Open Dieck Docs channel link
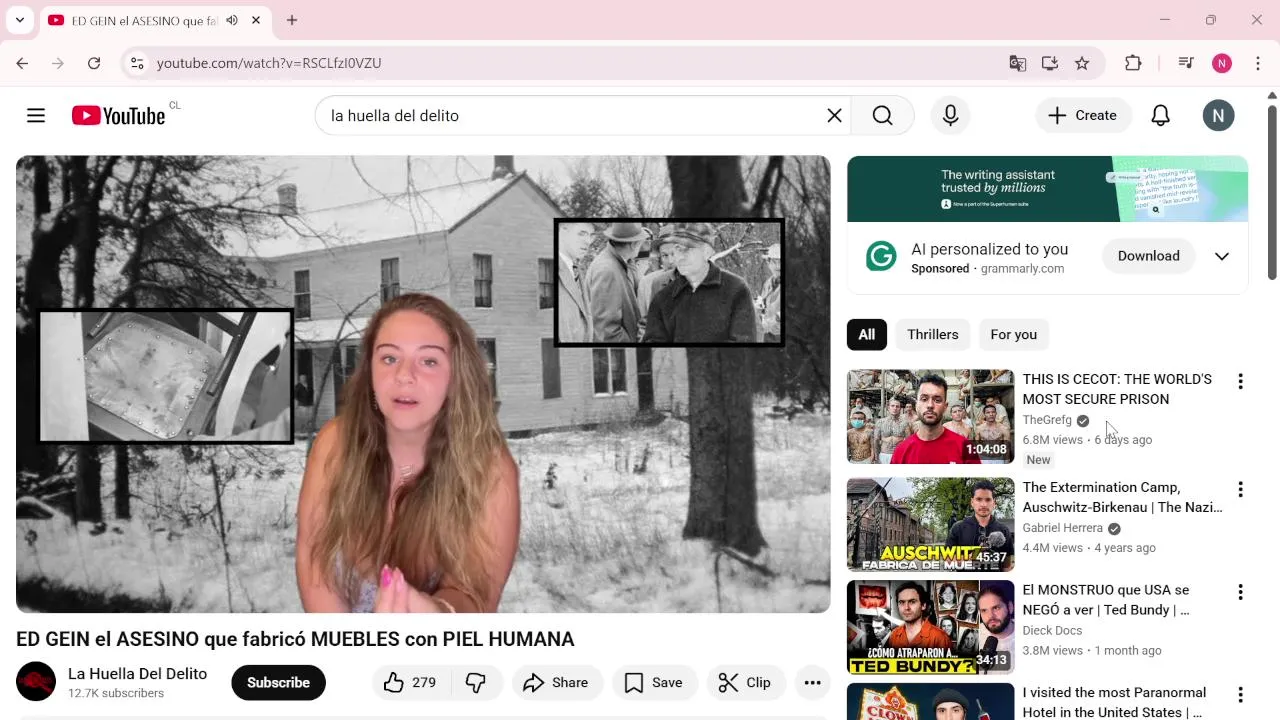 (1052, 631)
